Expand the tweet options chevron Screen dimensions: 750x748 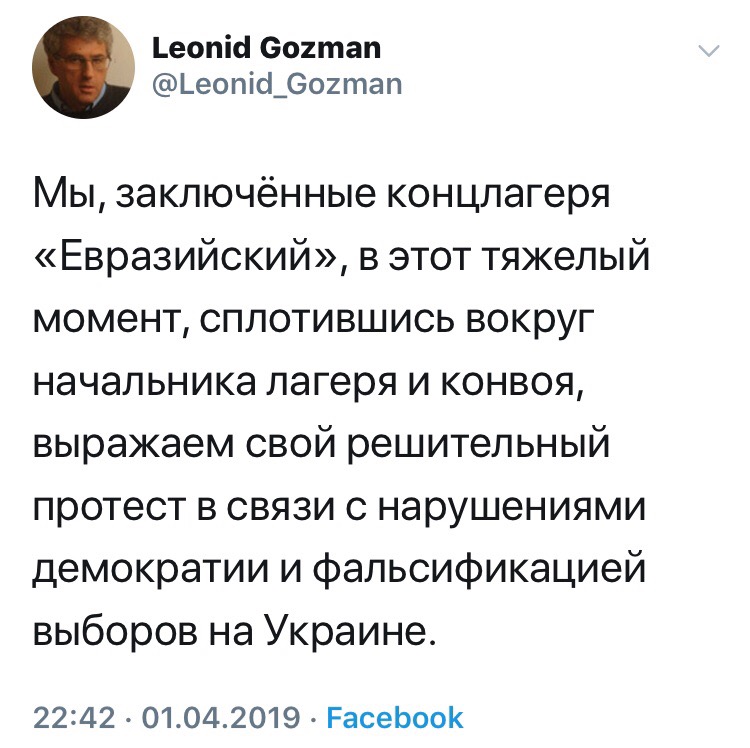(x=707, y=50)
